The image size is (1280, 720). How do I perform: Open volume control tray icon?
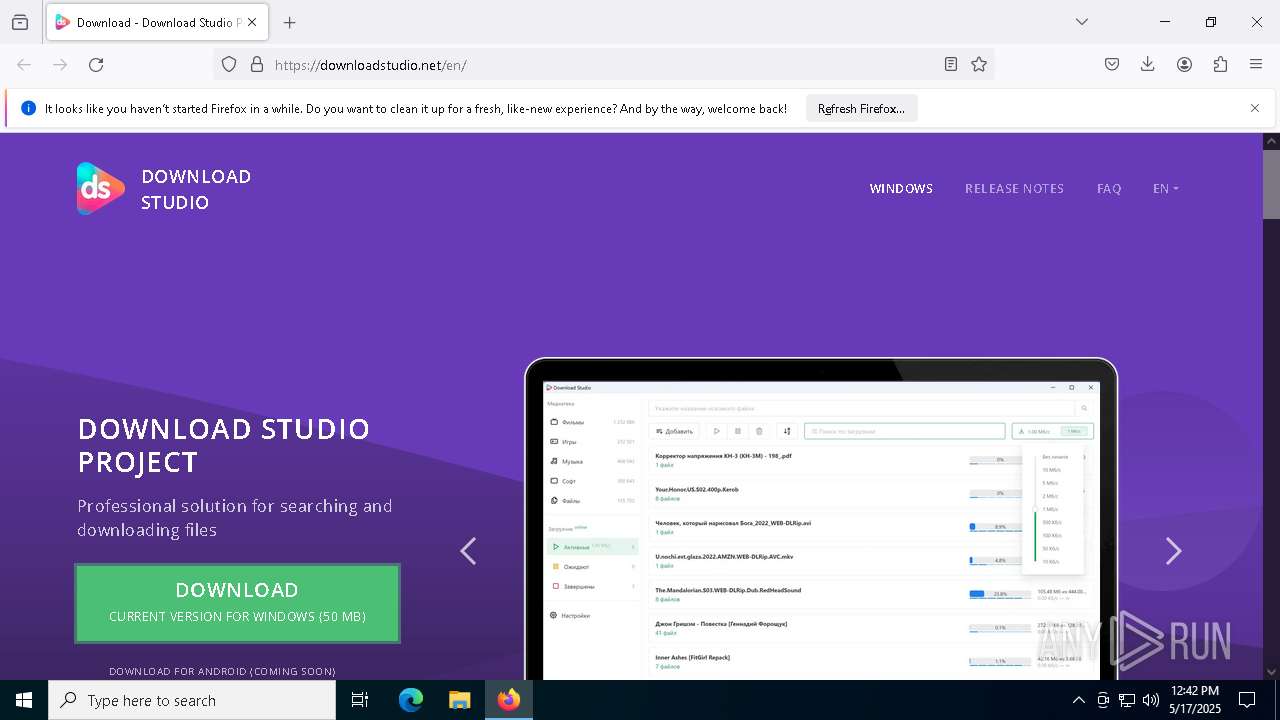pyautogui.click(x=1151, y=700)
